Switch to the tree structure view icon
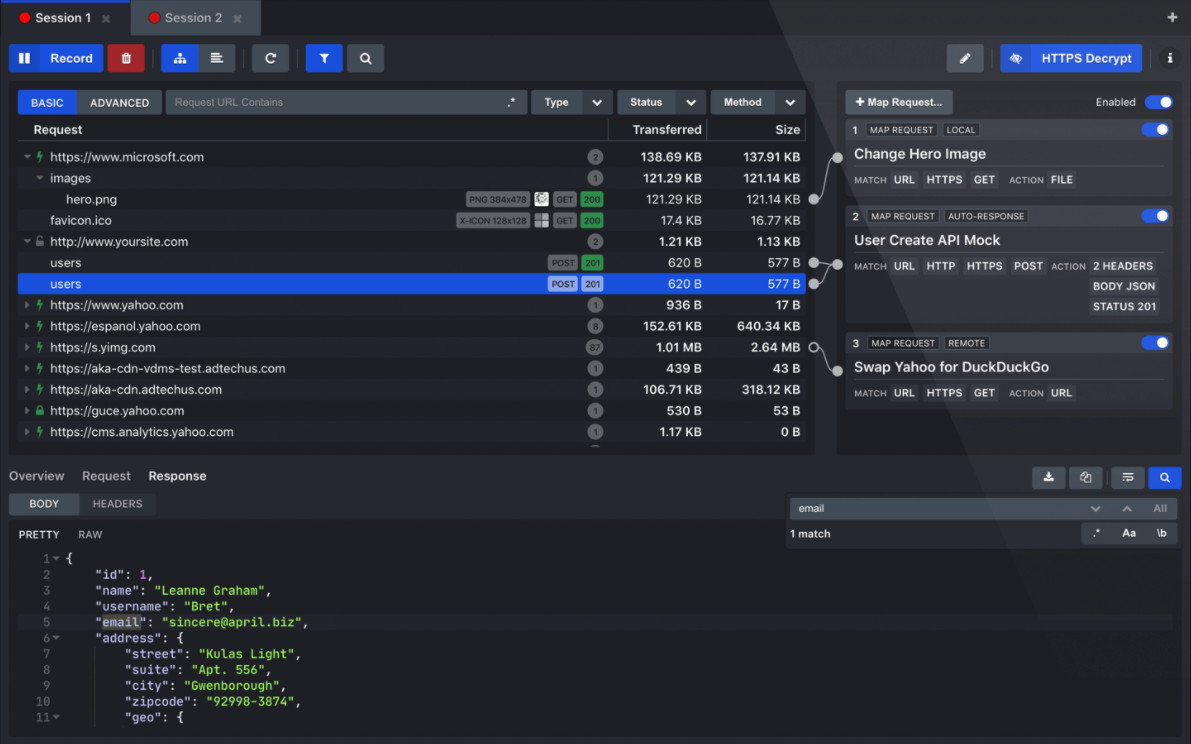Image resolution: width=1191 pixels, height=744 pixels. 180,58
